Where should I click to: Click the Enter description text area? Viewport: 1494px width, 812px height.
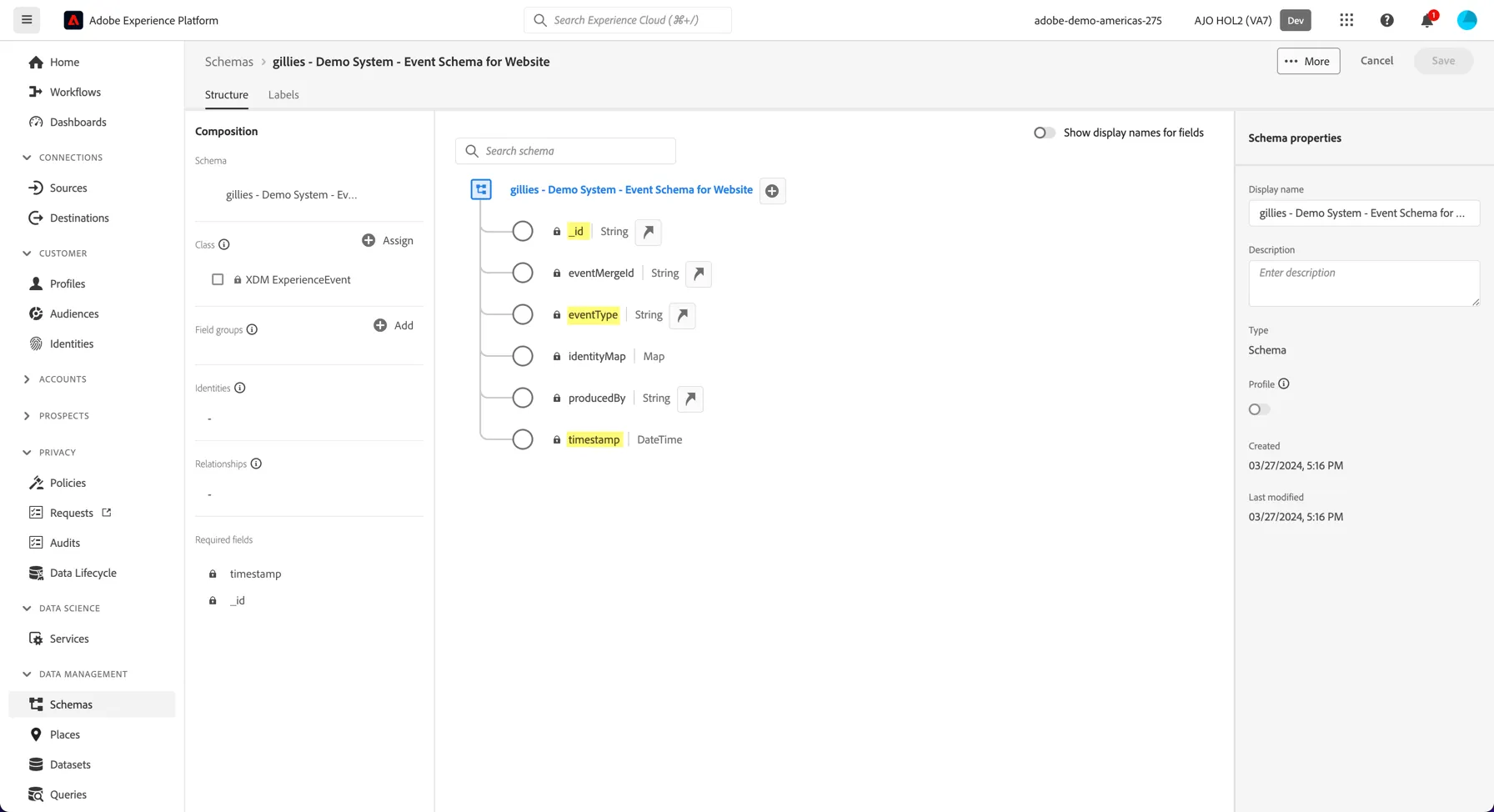click(x=1364, y=283)
